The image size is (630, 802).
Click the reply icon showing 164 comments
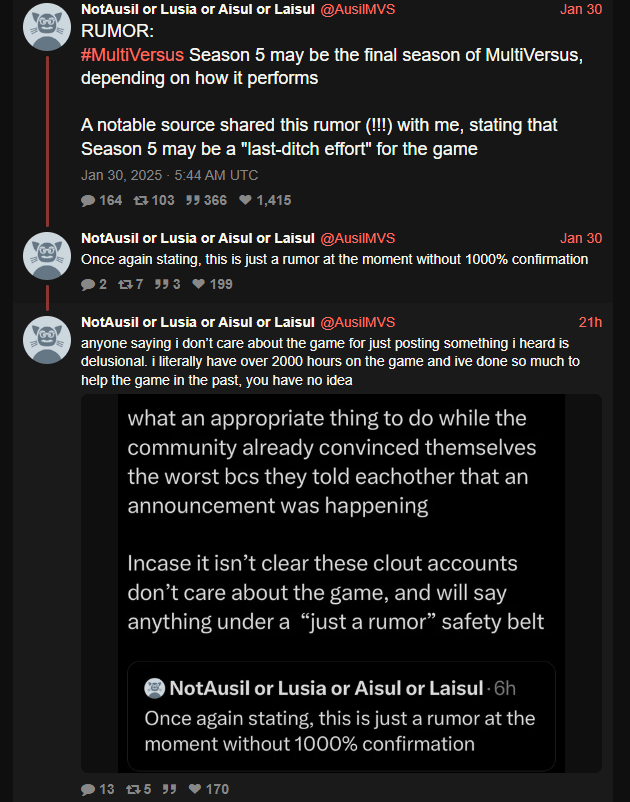pos(89,200)
